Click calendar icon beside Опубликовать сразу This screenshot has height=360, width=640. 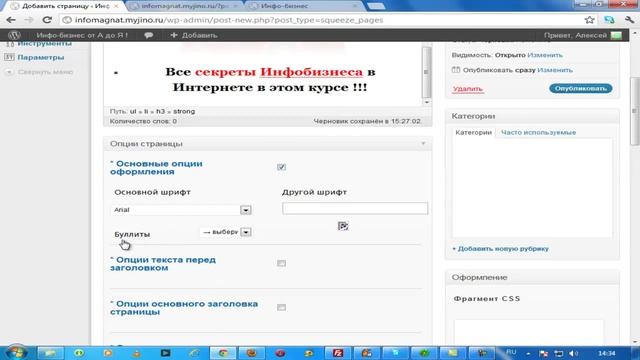(x=456, y=70)
